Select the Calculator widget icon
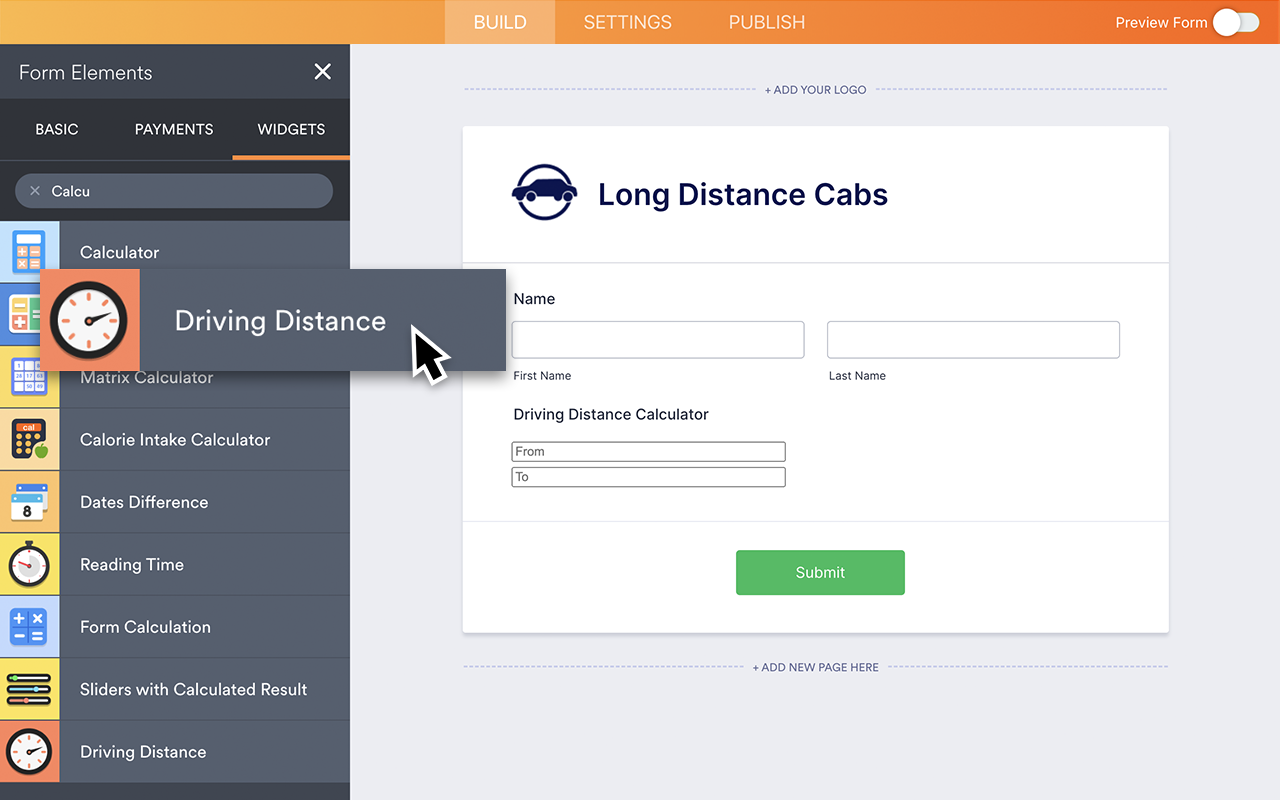1280x800 pixels. pos(29,252)
